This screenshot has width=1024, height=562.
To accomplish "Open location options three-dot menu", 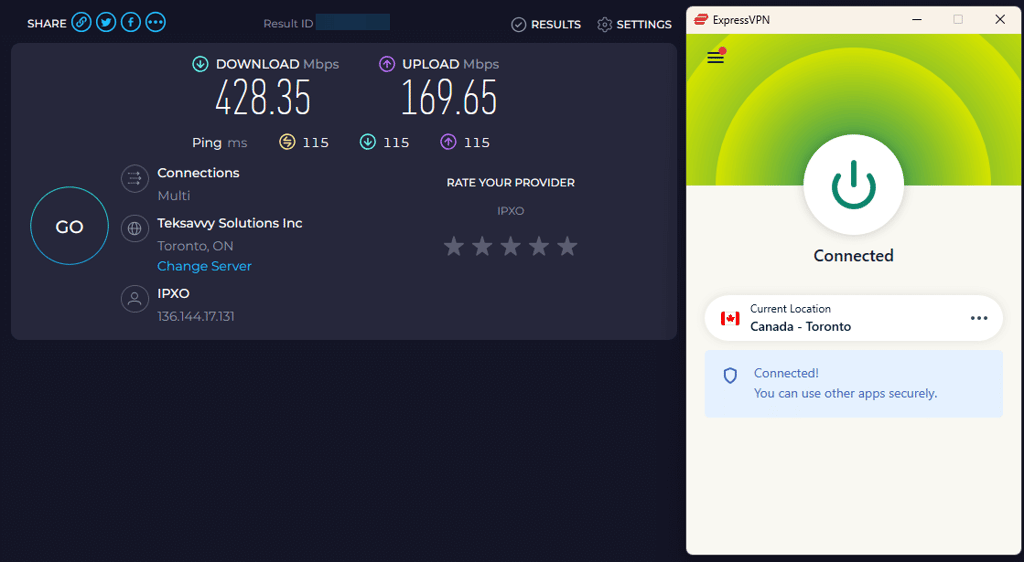I will (979, 318).
